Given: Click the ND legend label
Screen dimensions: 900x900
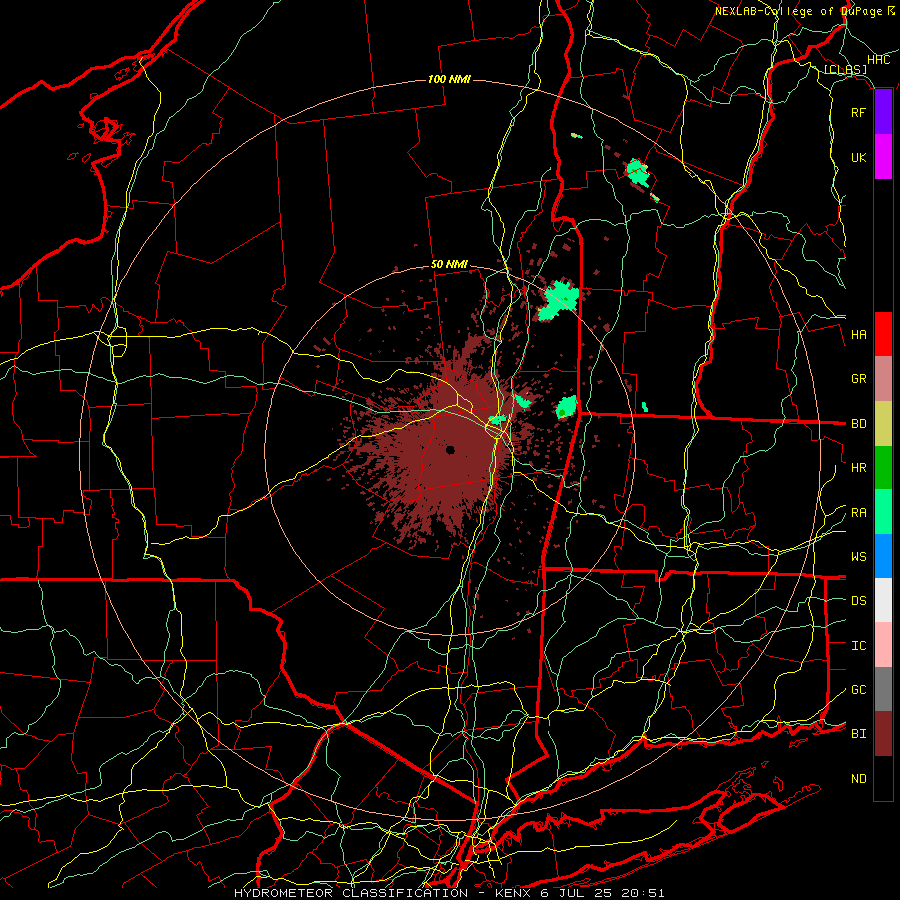Looking at the screenshot, I should [x=858, y=779].
